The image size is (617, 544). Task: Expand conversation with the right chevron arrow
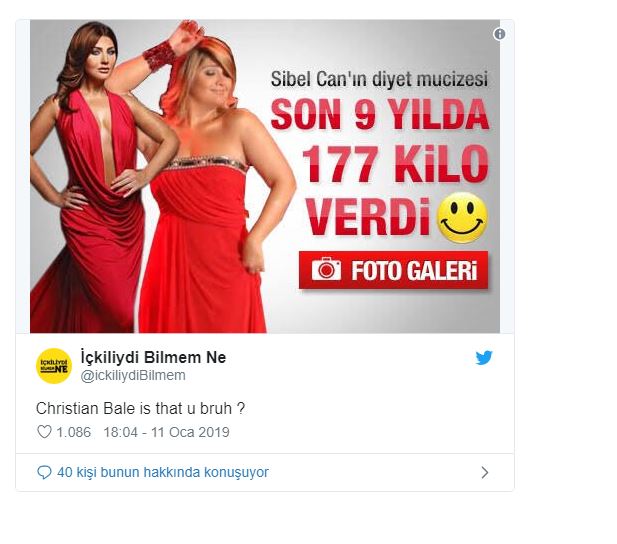485,472
